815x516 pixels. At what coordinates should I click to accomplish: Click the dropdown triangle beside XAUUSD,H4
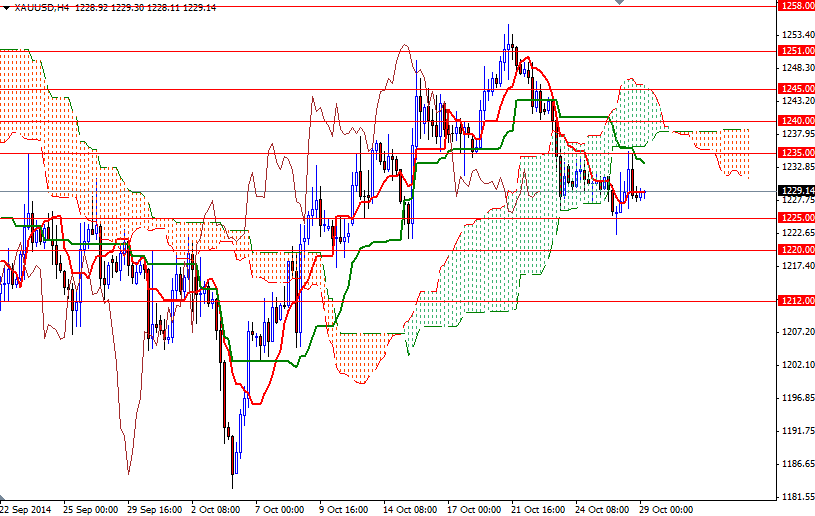tap(6, 7)
